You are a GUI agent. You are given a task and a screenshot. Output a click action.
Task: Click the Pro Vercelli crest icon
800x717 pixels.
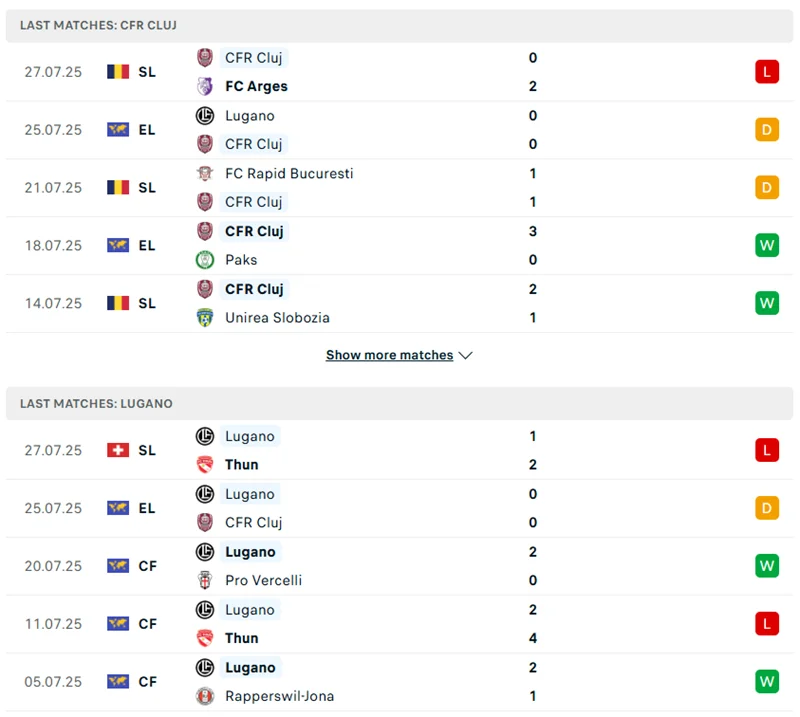205,580
